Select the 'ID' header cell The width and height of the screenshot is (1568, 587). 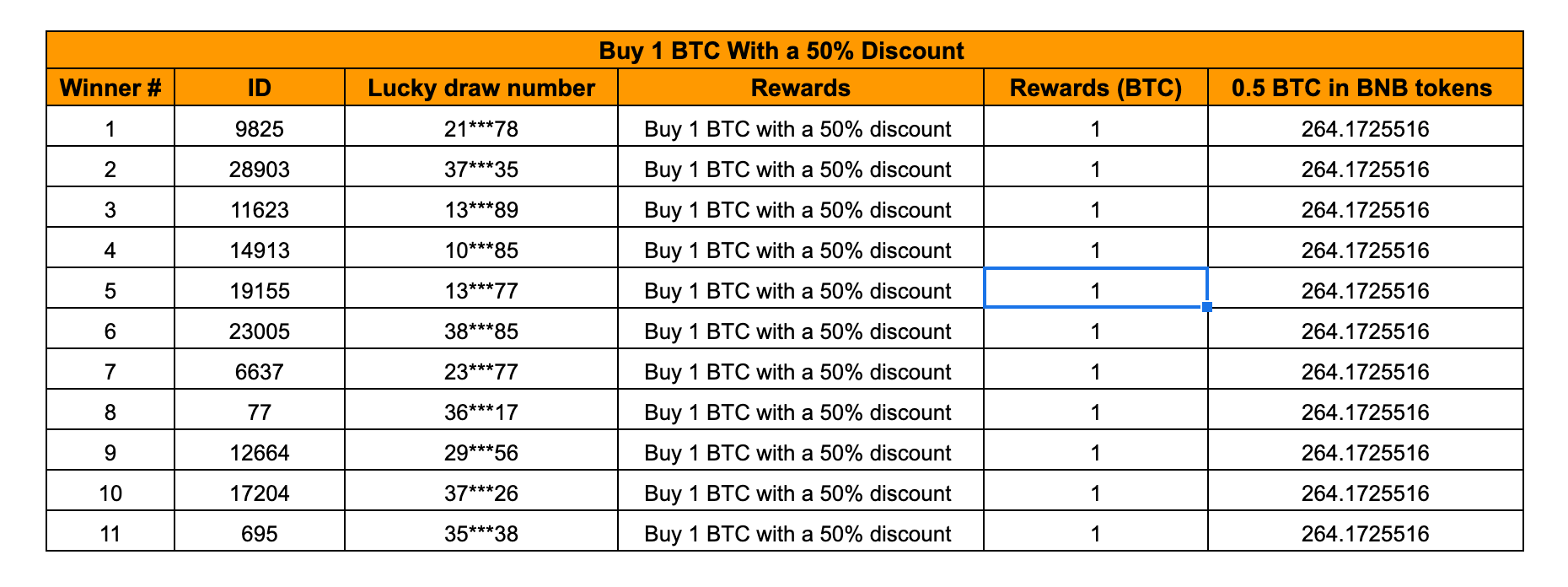[x=260, y=88]
